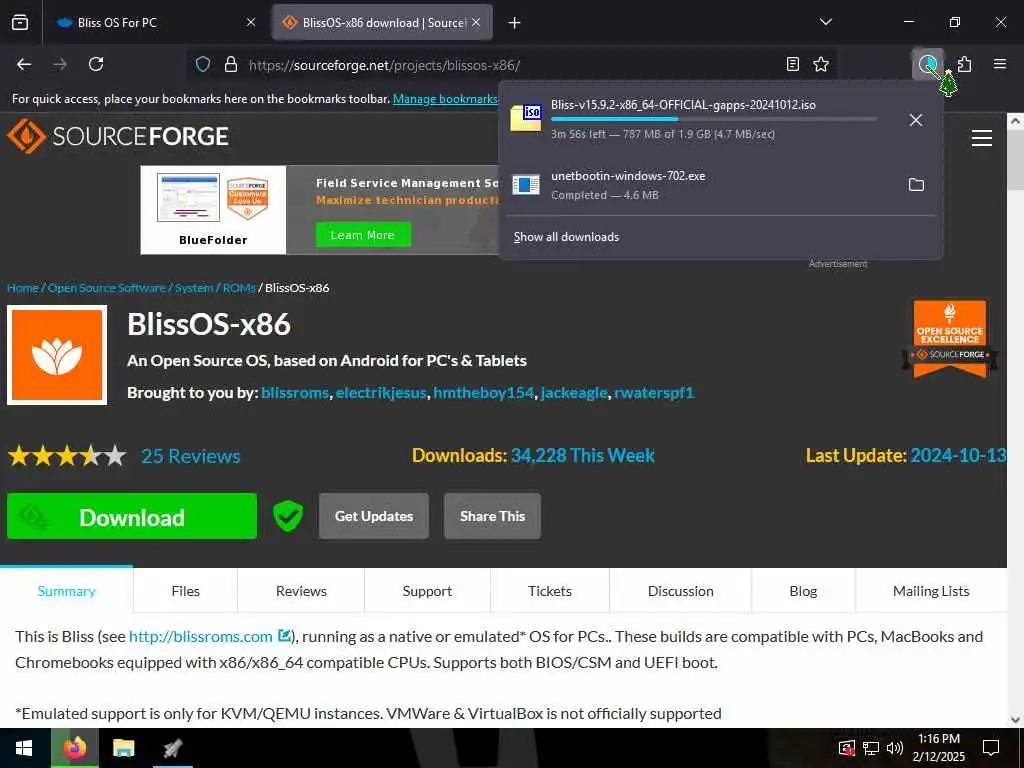Go to Home breadcrumb

[x=23, y=288]
